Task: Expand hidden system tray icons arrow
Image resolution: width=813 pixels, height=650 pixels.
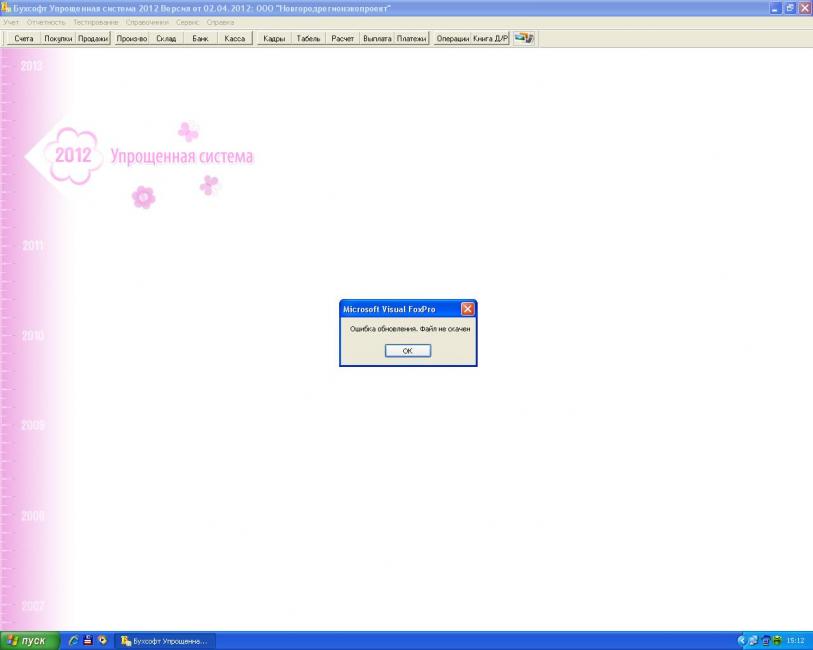Action: click(742, 640)
